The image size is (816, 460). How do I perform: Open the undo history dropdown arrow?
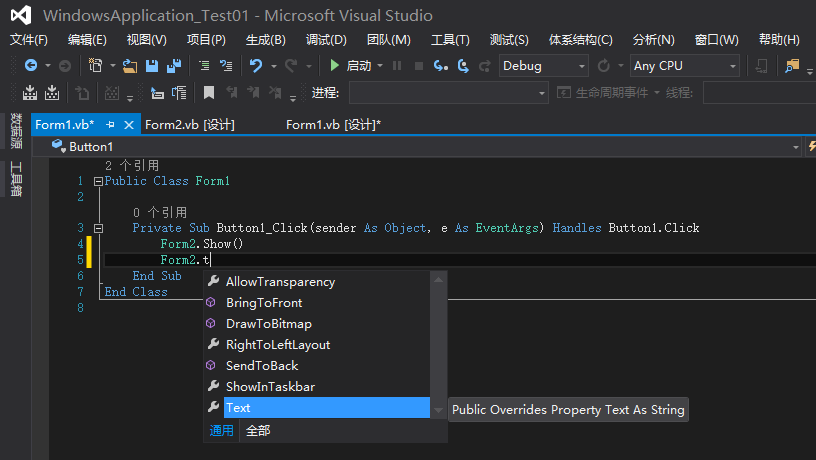[274, 66]
